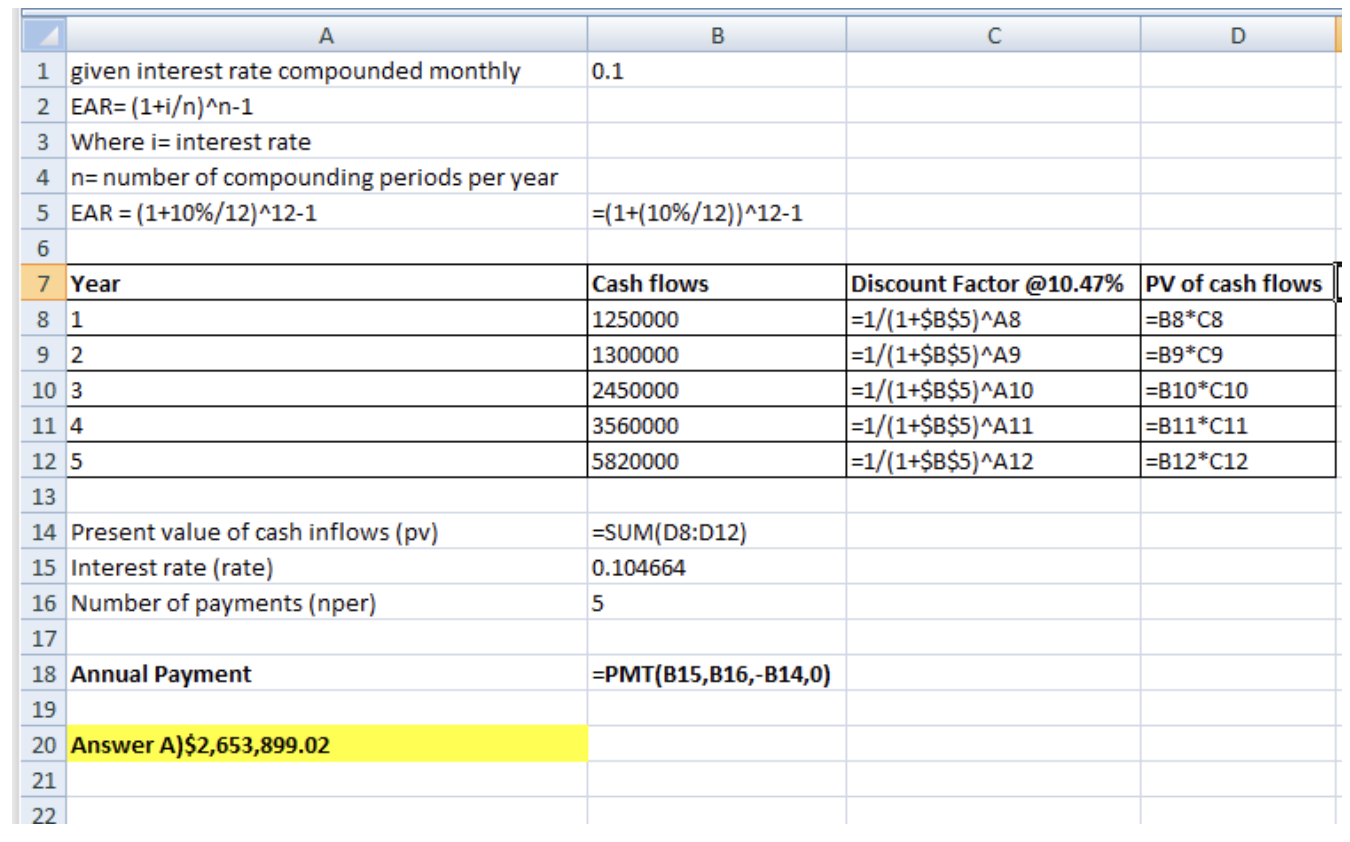
Task: Select row 7 header
Action: [x=41, y=283]
